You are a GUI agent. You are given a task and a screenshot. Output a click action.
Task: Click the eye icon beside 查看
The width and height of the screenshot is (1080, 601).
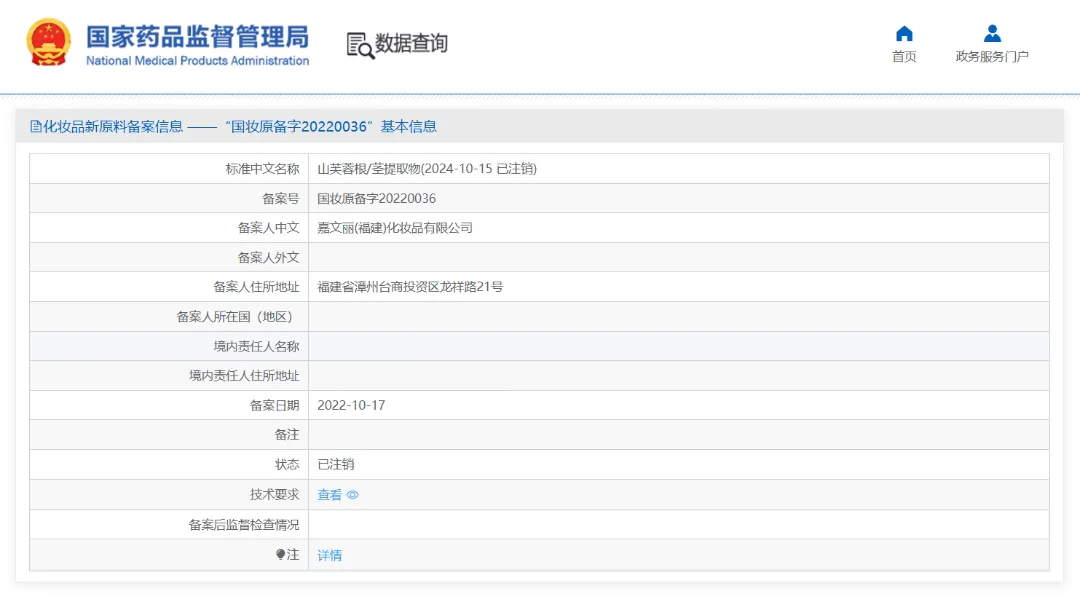click(353, 495)
